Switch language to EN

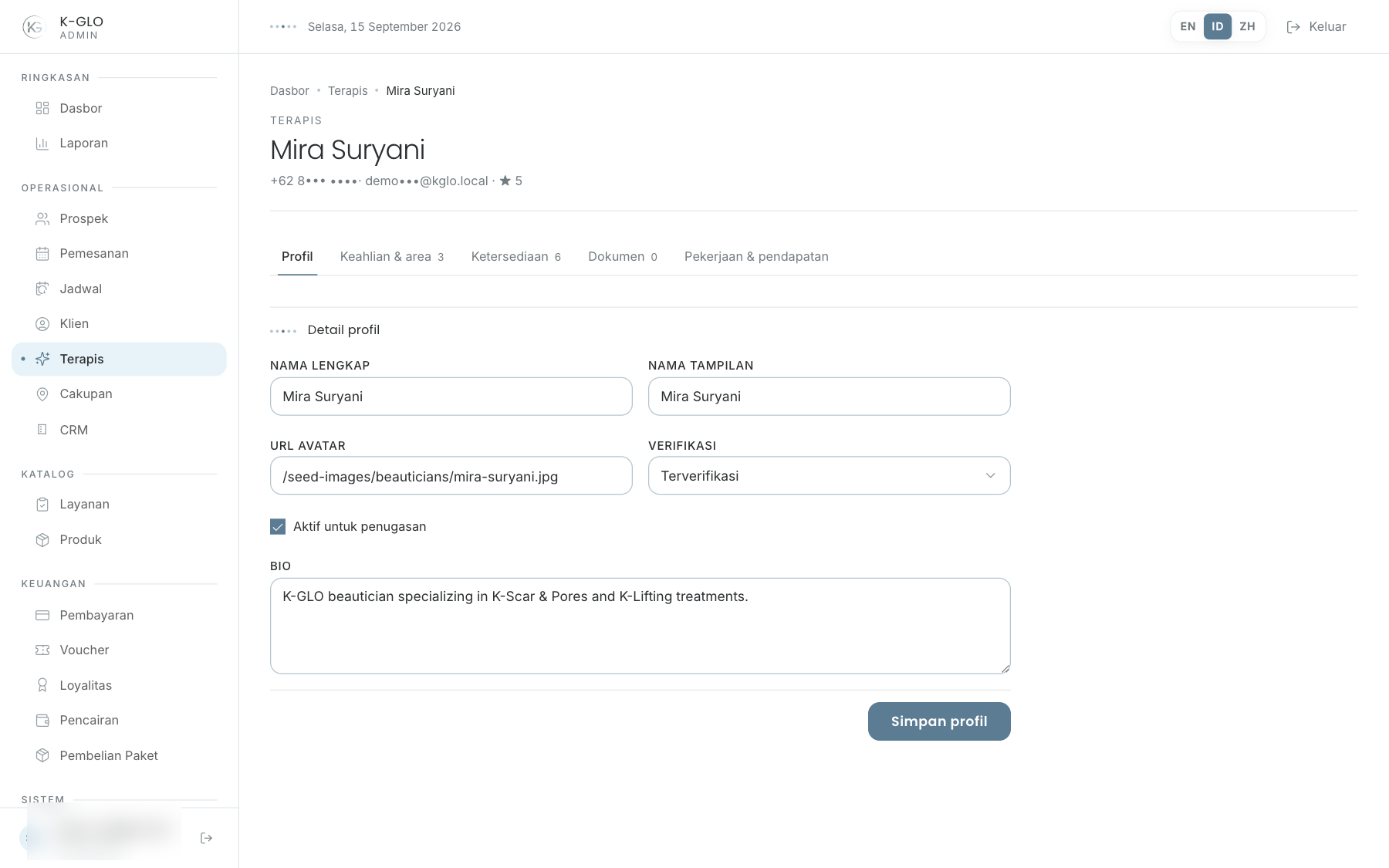point(1188,26)
